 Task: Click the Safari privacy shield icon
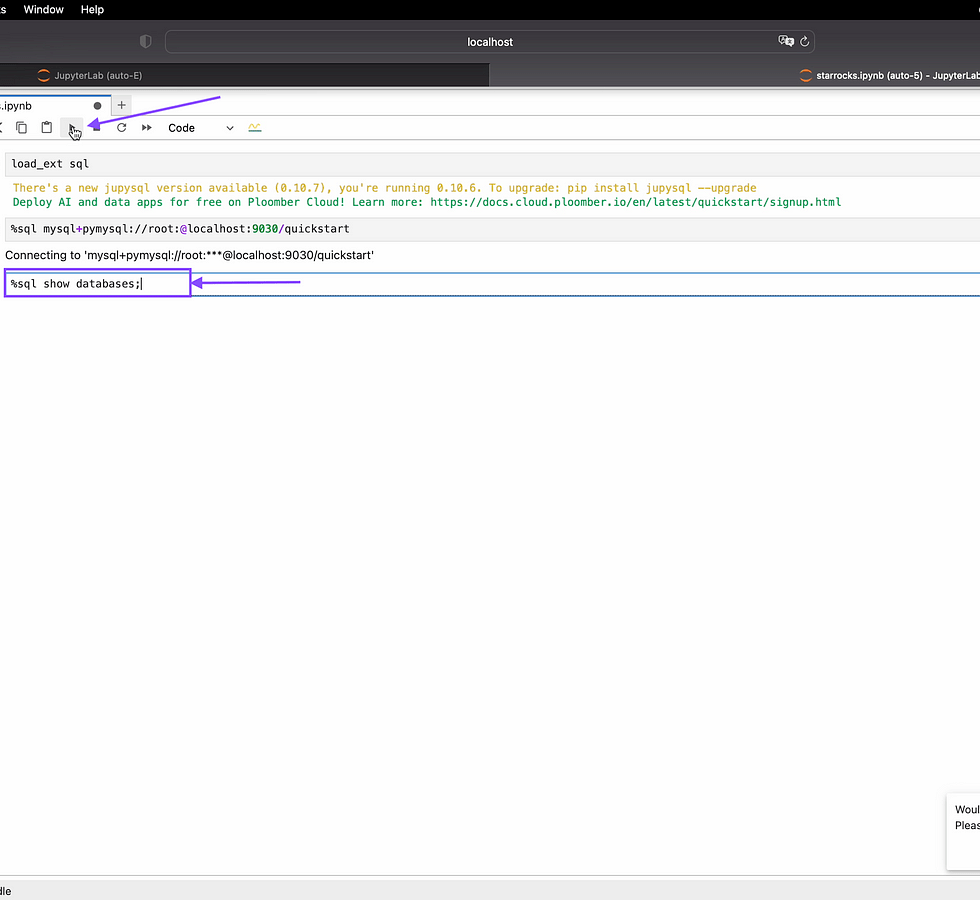(146, 42)
